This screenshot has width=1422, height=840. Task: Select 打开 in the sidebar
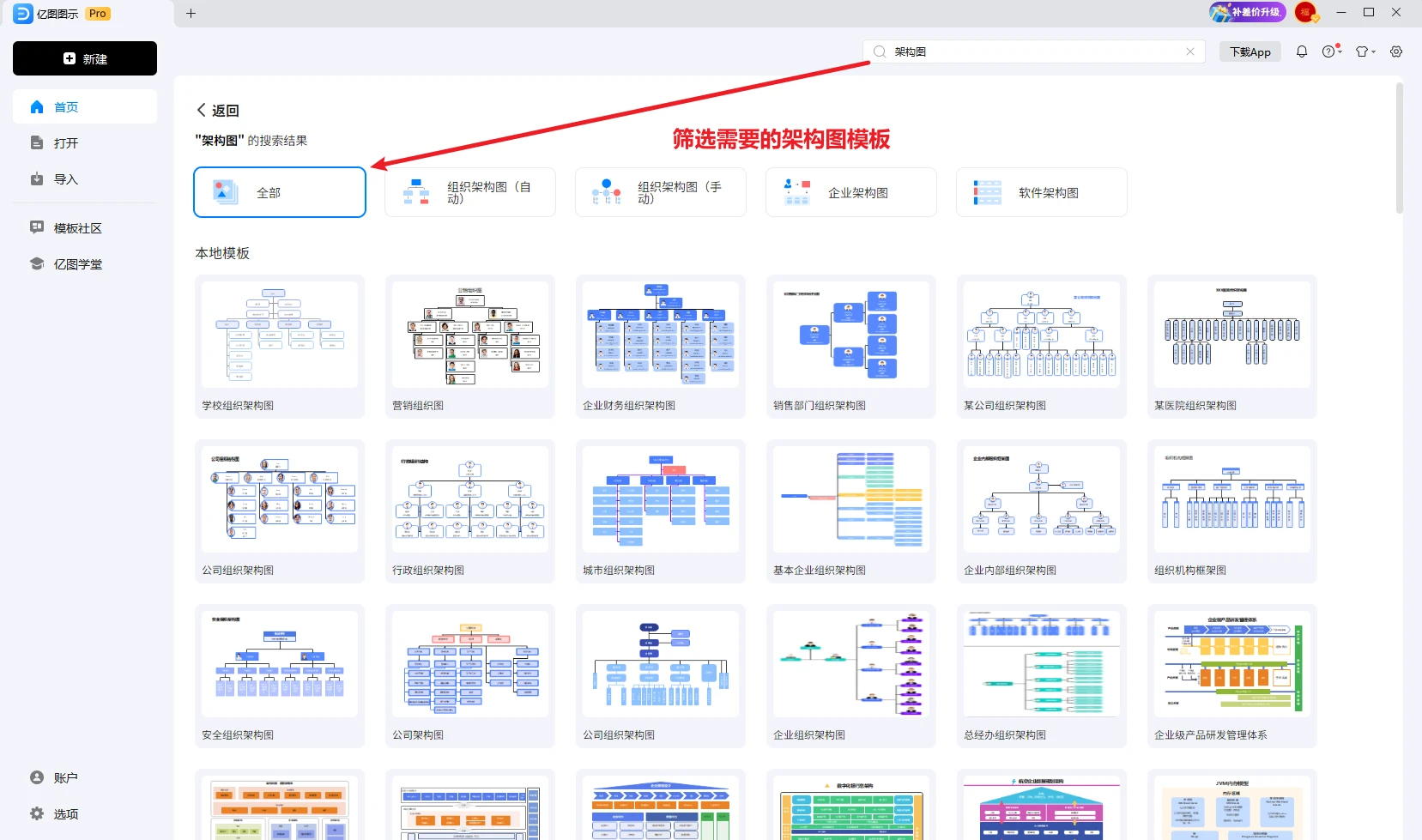coord(85,143)
